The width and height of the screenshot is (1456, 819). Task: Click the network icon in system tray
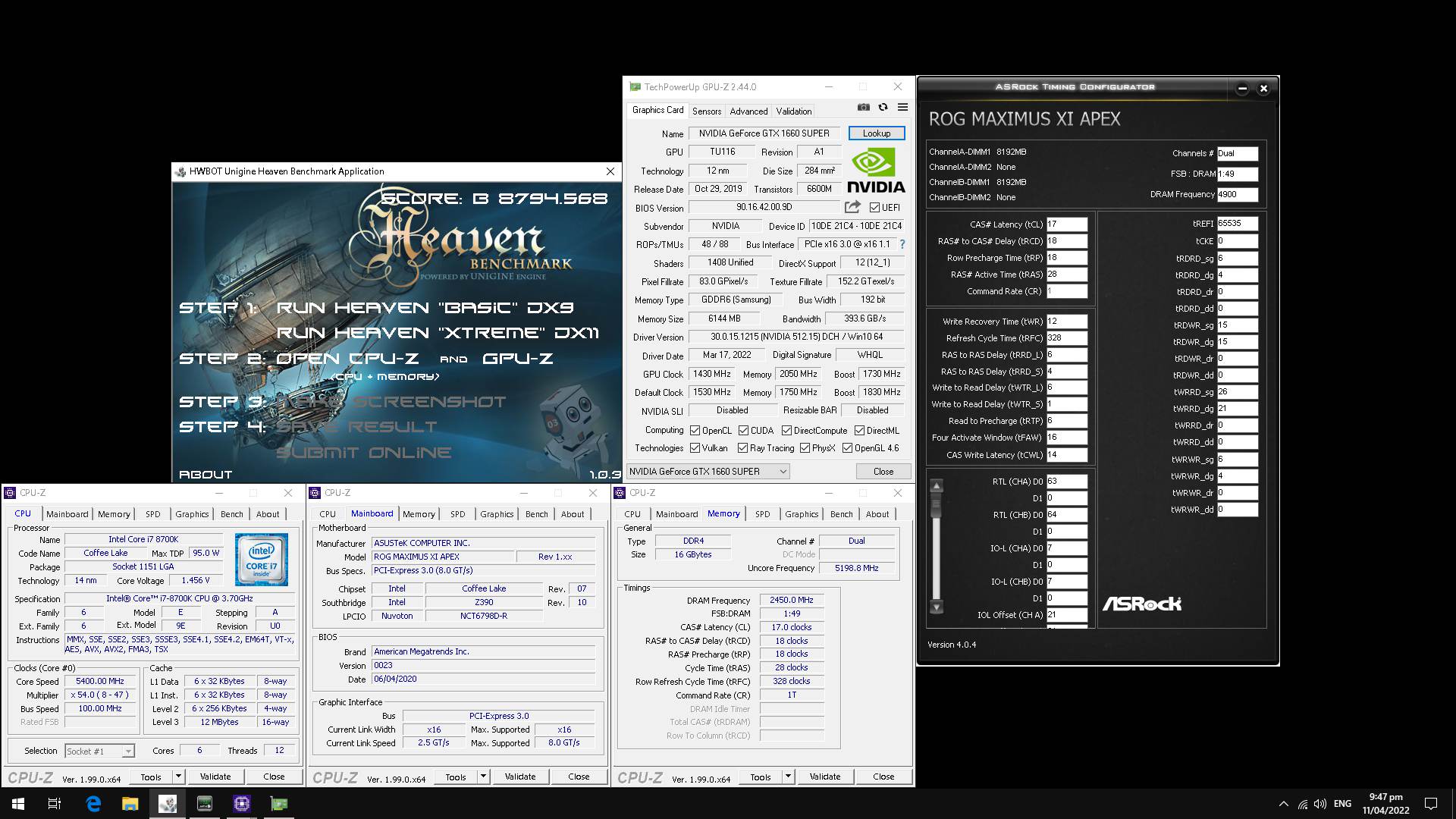[1302, 804]
